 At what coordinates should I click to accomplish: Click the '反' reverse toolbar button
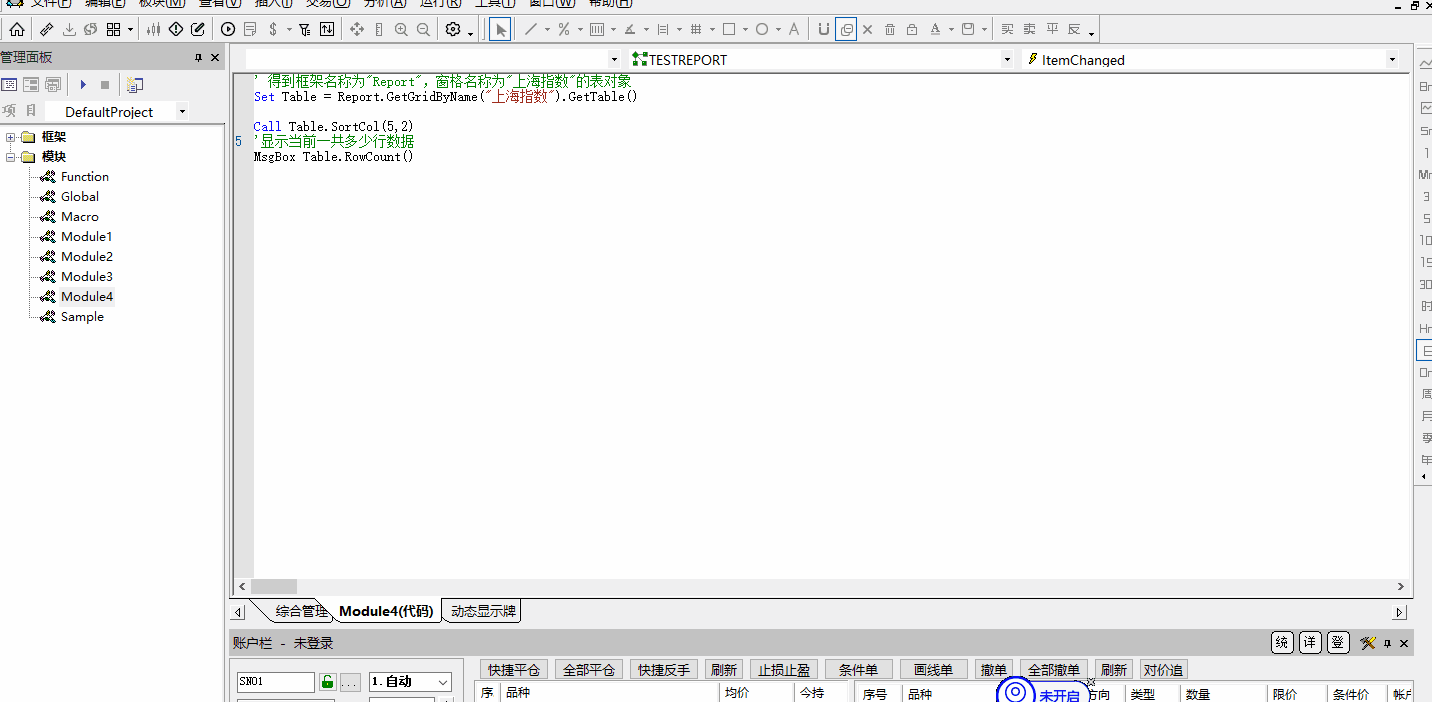click(x=1074, y=30)
